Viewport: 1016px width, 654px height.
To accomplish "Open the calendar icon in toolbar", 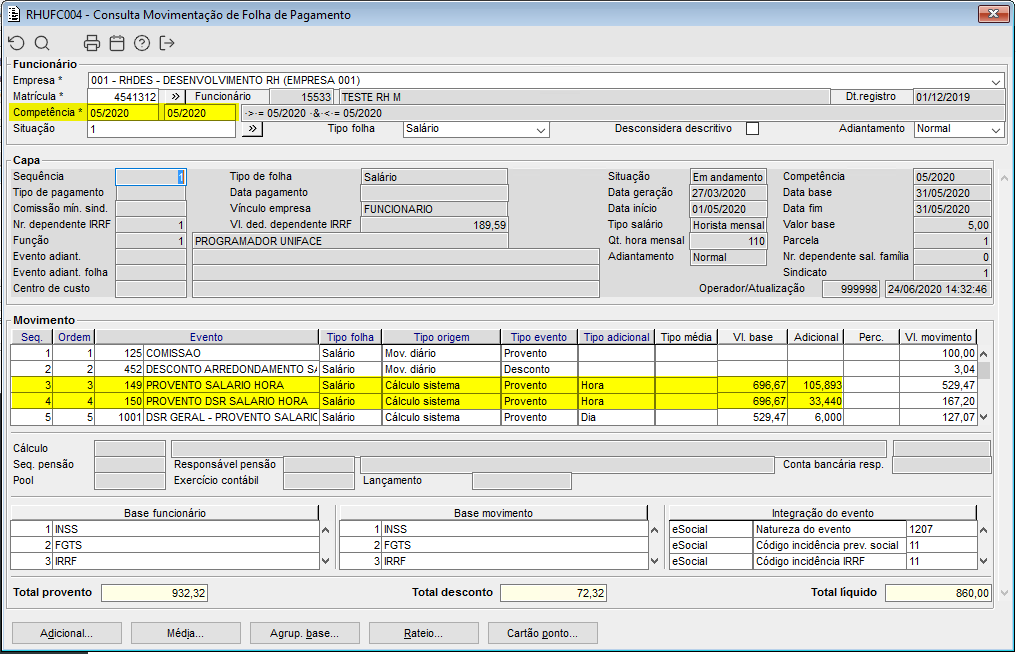I will point(117,43).
